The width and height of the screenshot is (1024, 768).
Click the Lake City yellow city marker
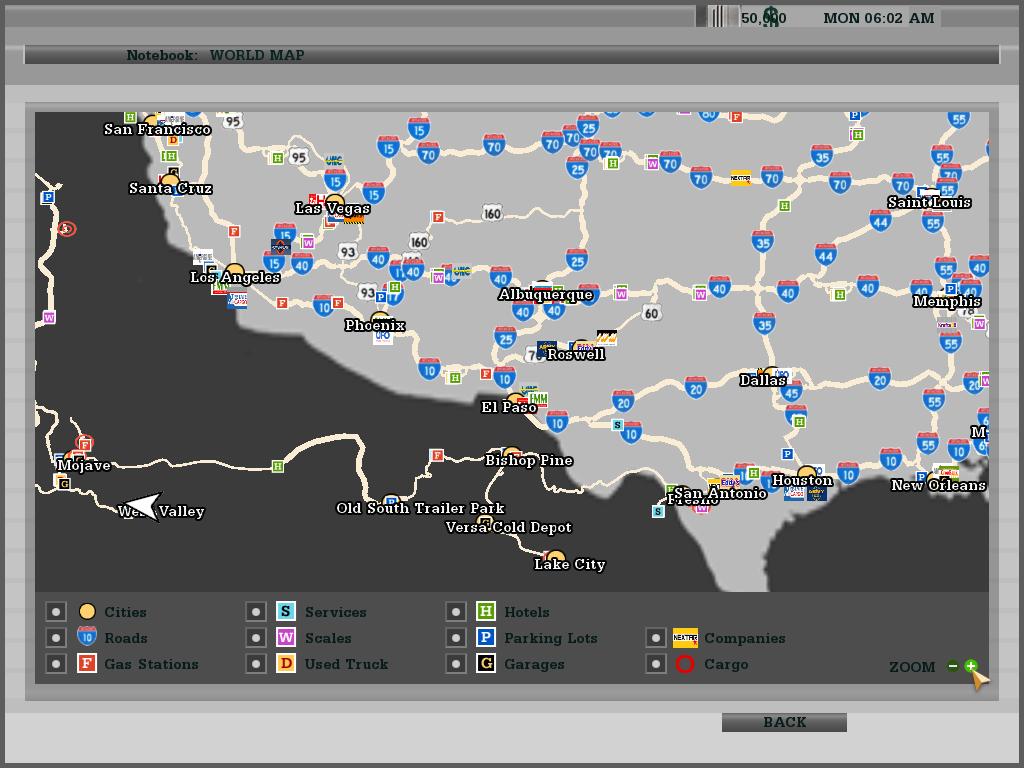[556, 557]
